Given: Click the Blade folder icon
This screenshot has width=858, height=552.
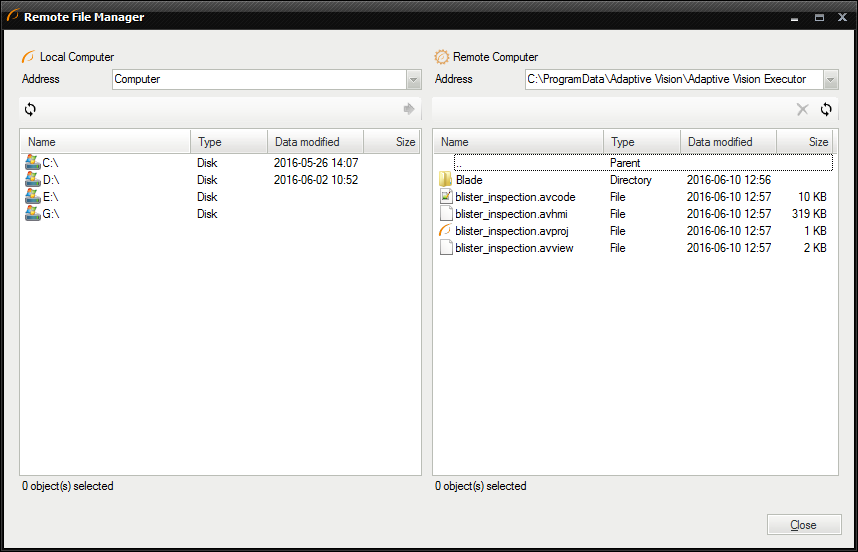Looking at the screenshot, I should point(446,180).
